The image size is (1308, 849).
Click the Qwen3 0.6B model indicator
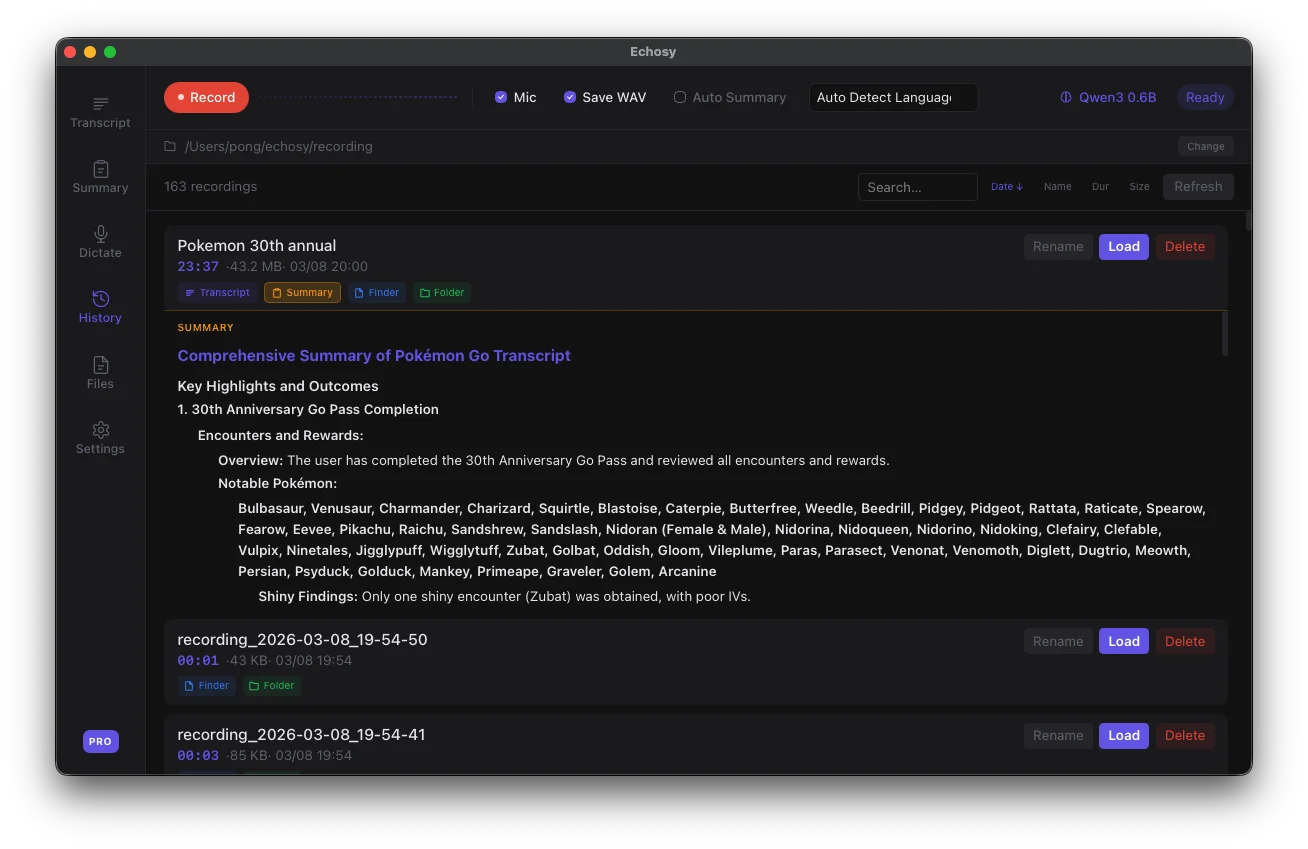click(x=1108, y=97)
